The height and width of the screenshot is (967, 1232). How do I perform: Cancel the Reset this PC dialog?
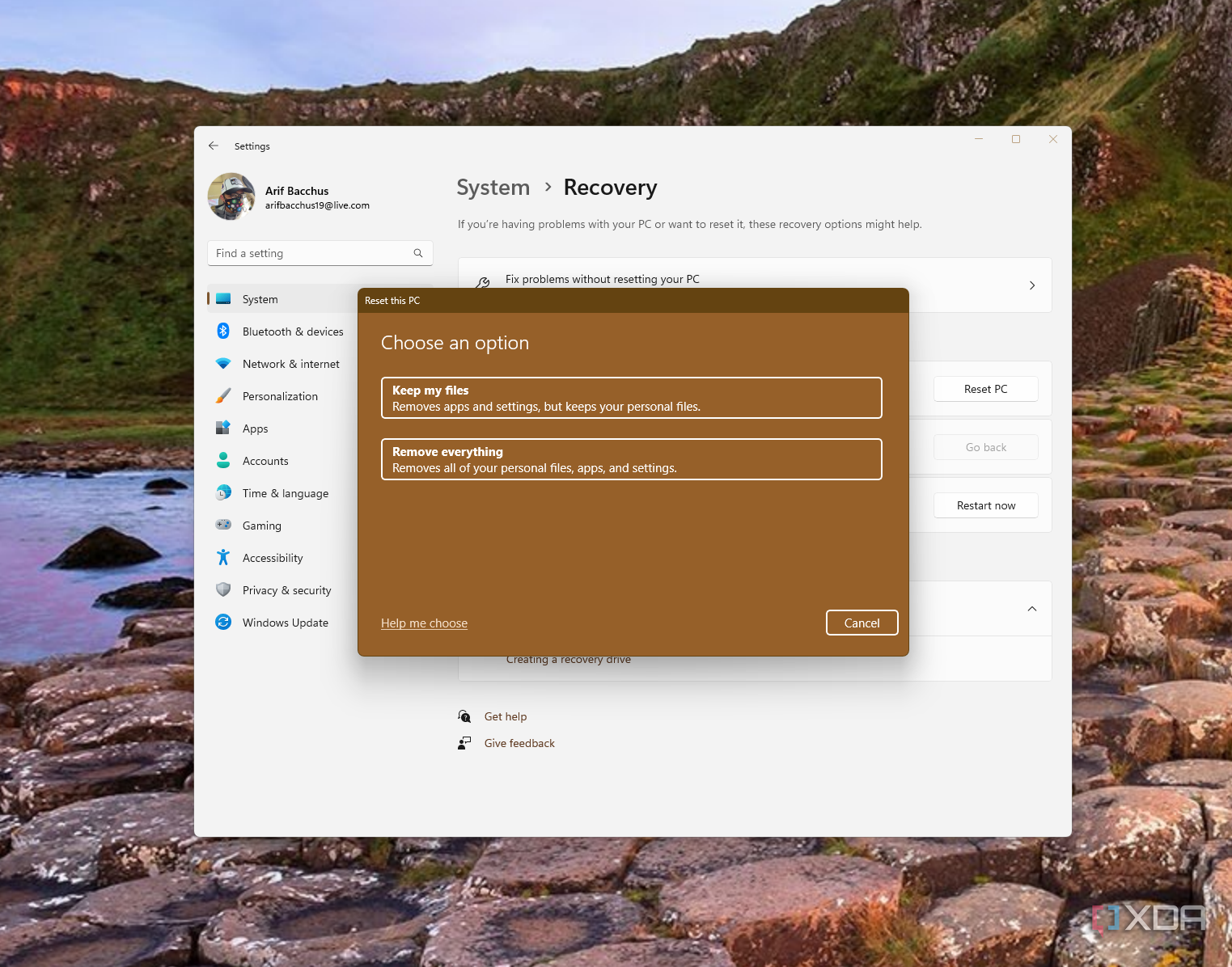coord(862,623)
